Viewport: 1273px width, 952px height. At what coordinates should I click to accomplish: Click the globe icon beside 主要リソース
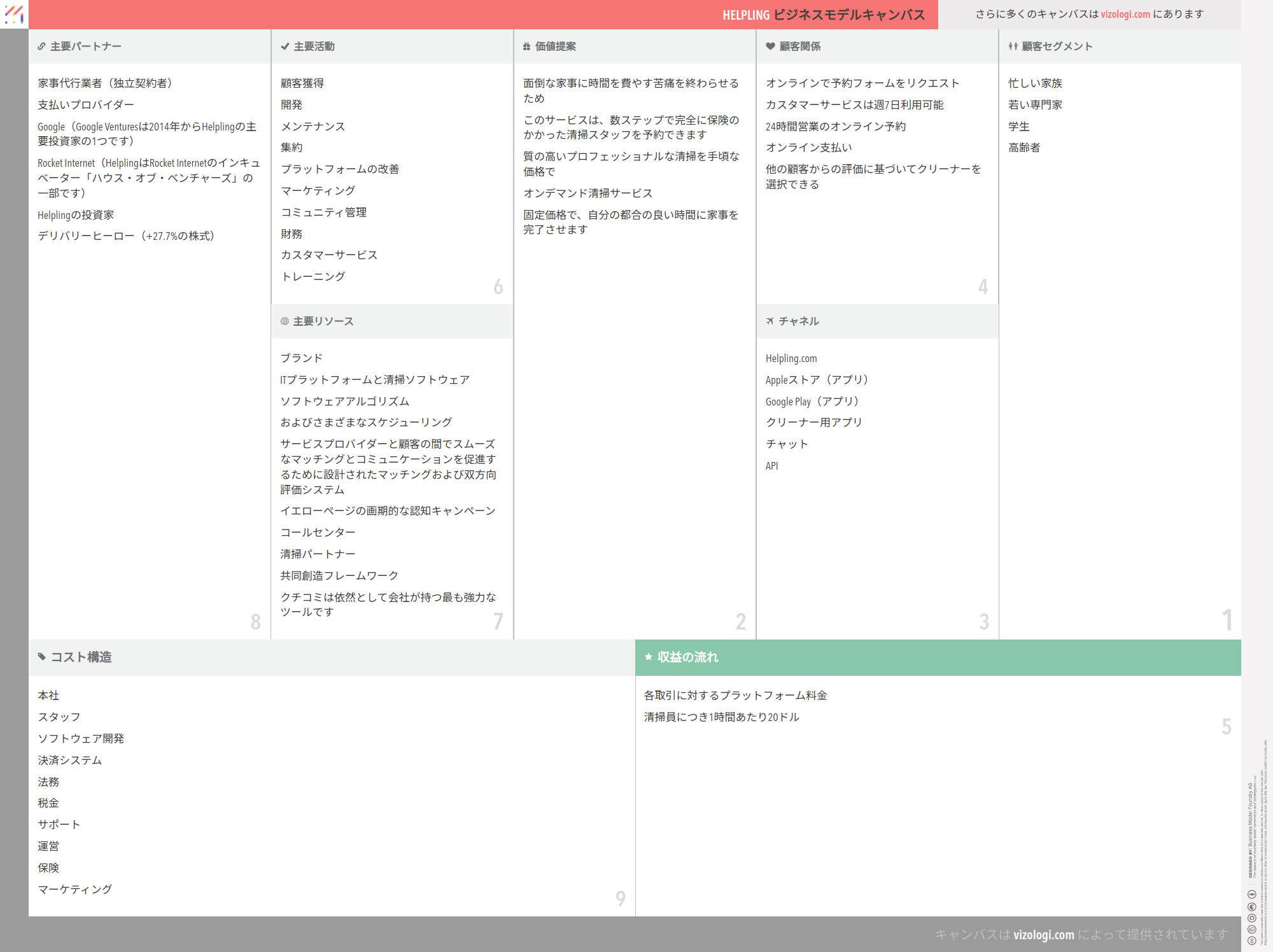point(285,321)
